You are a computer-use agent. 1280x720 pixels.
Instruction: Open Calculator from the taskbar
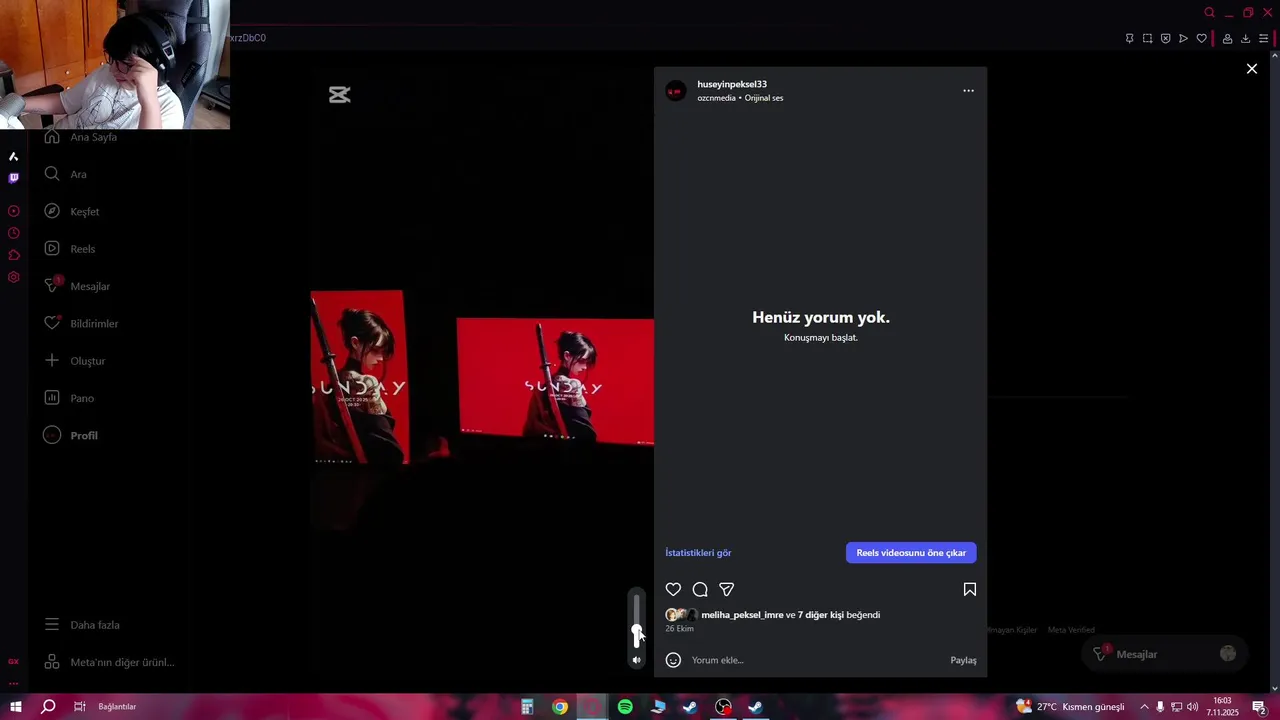527,707
